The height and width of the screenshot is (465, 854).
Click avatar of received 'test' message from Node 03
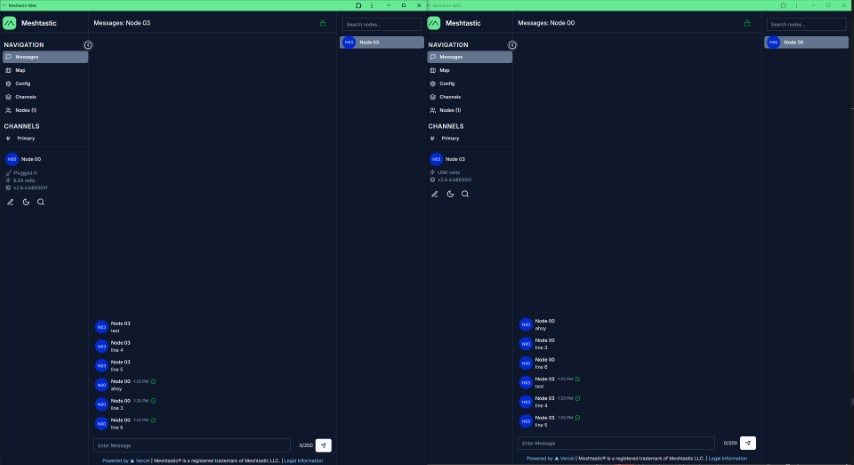click(101, 327)
